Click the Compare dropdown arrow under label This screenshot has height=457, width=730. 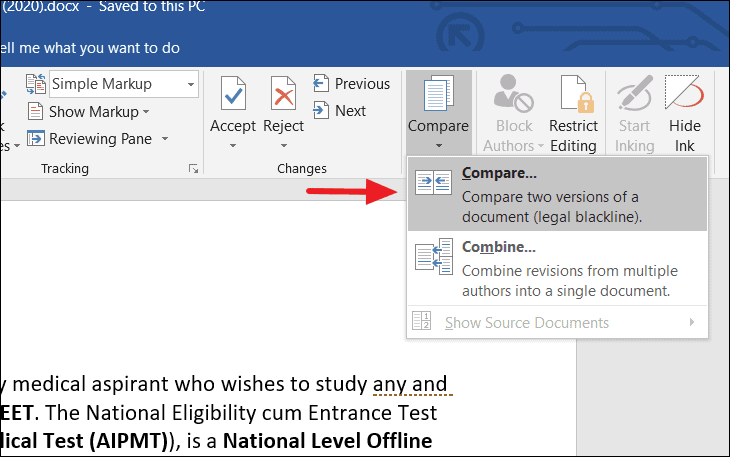(438, 146)
